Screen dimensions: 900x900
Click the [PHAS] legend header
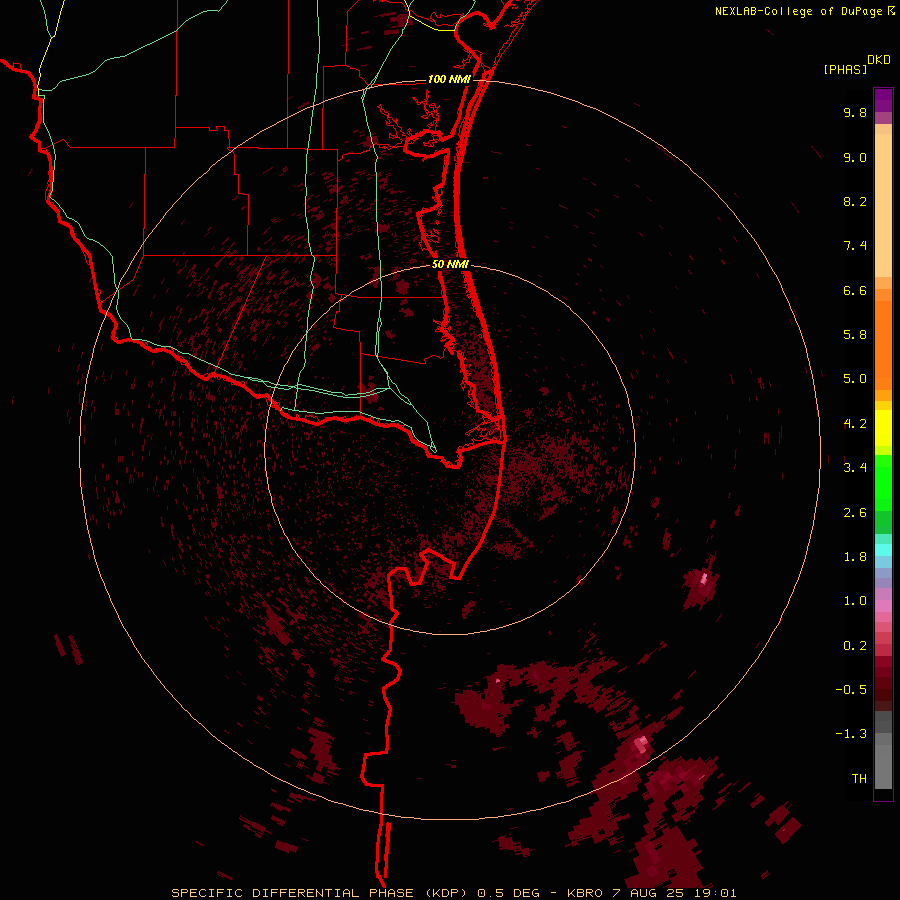click(x=845, y=70)
